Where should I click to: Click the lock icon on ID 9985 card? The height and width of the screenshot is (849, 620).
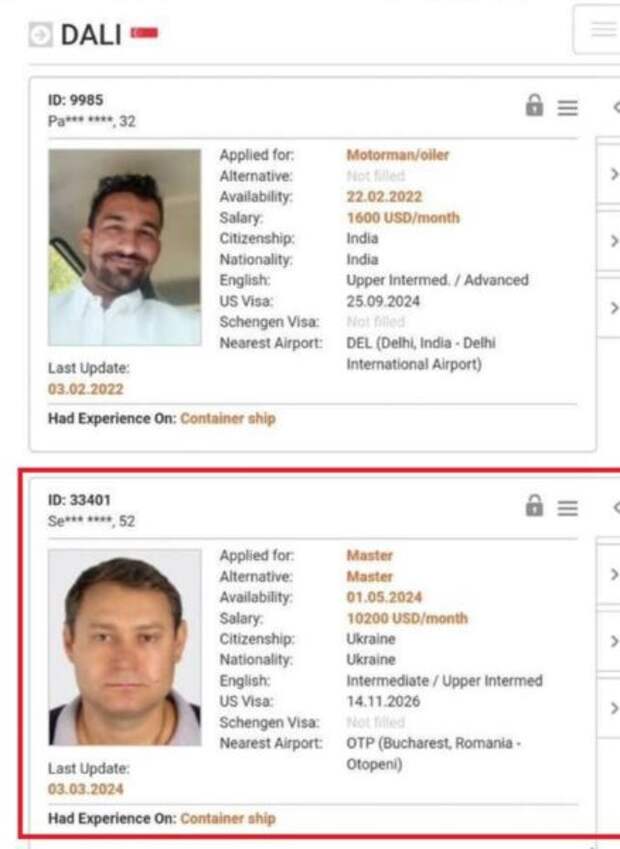(x=534, y=105)
